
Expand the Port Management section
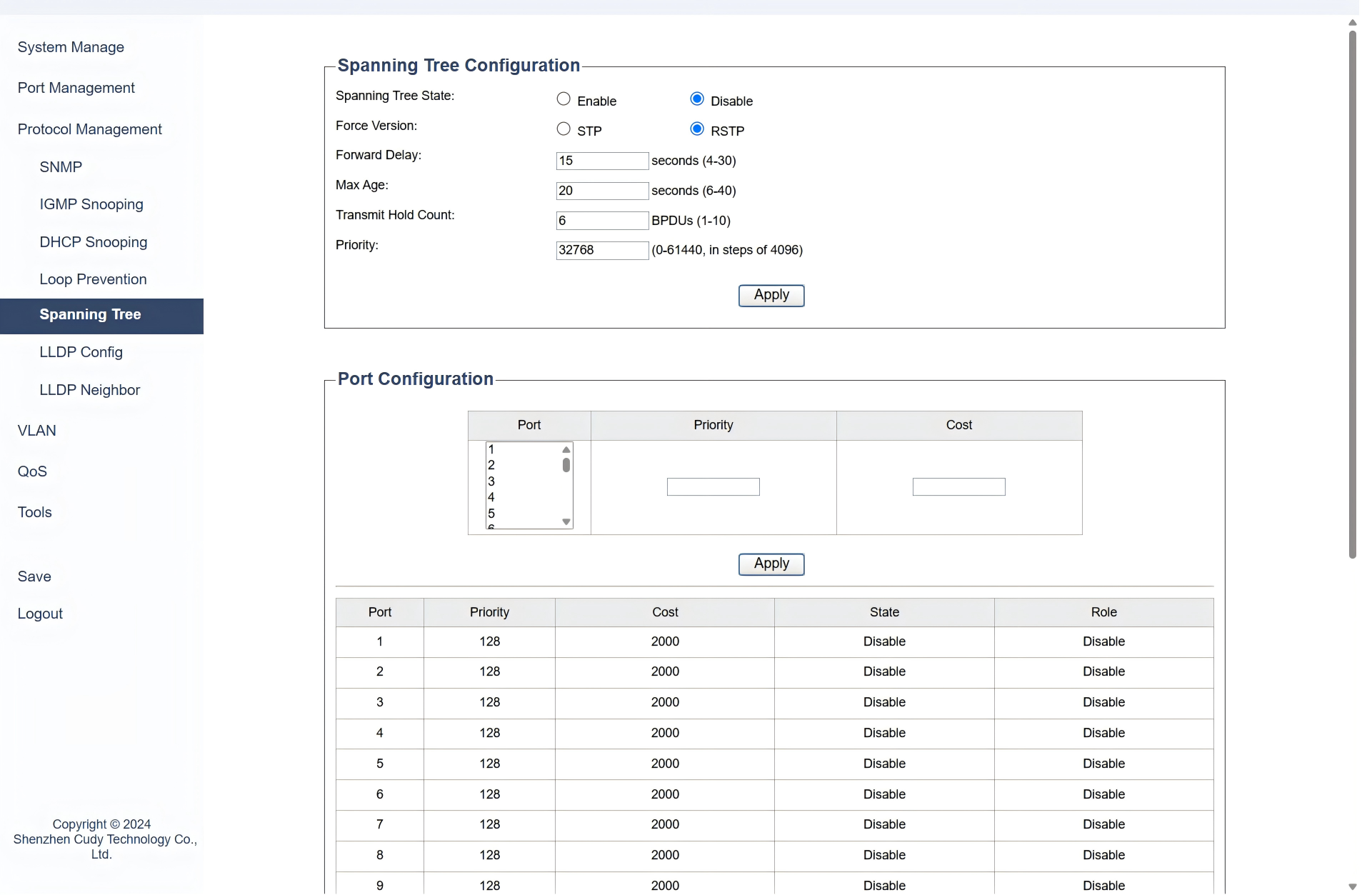click(x=76, y=88)
